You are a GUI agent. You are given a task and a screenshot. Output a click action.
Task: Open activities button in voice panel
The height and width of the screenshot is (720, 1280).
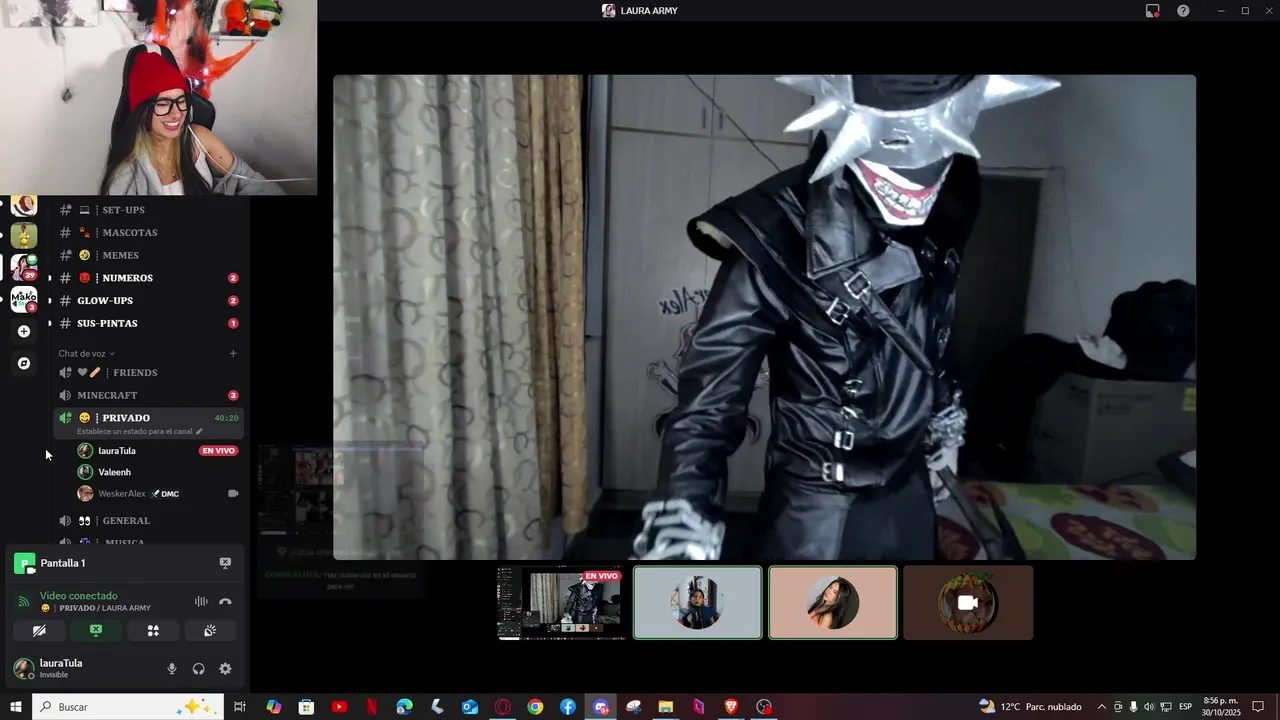pos(153,631)
